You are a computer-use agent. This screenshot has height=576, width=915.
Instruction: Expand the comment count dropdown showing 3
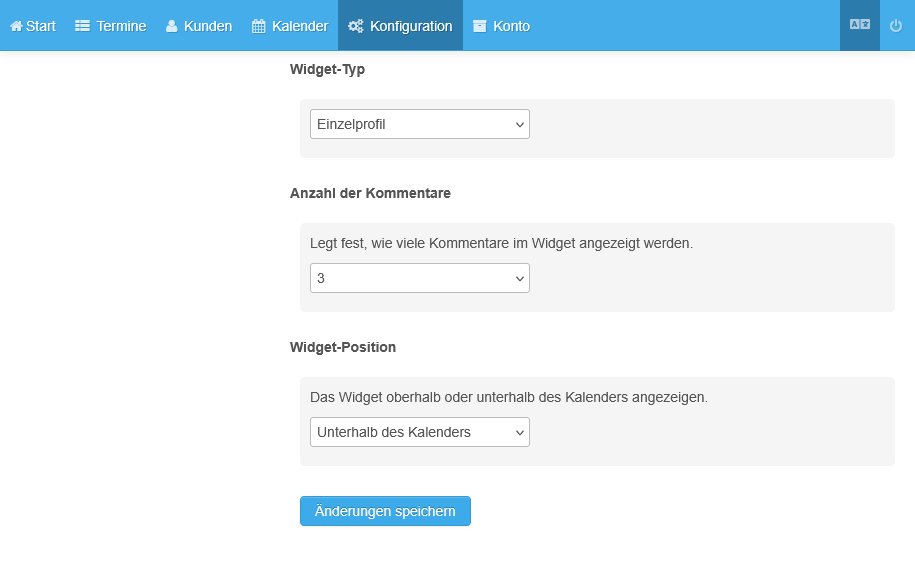coord(419,278)
